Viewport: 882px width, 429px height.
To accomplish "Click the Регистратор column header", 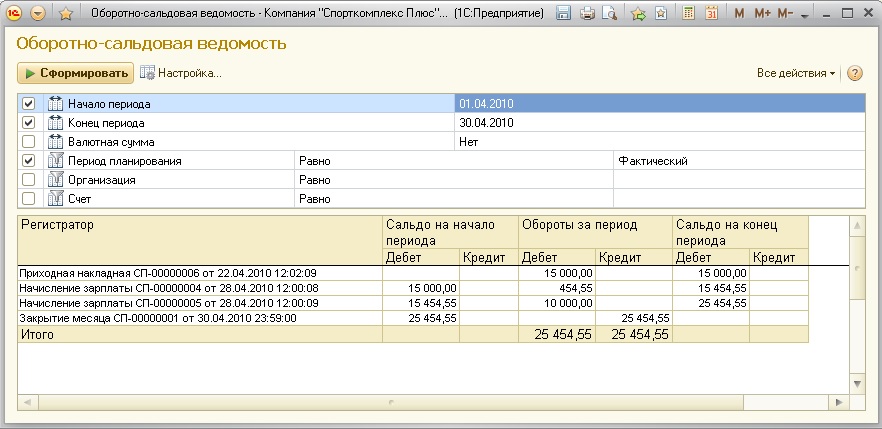I will 200,240.
